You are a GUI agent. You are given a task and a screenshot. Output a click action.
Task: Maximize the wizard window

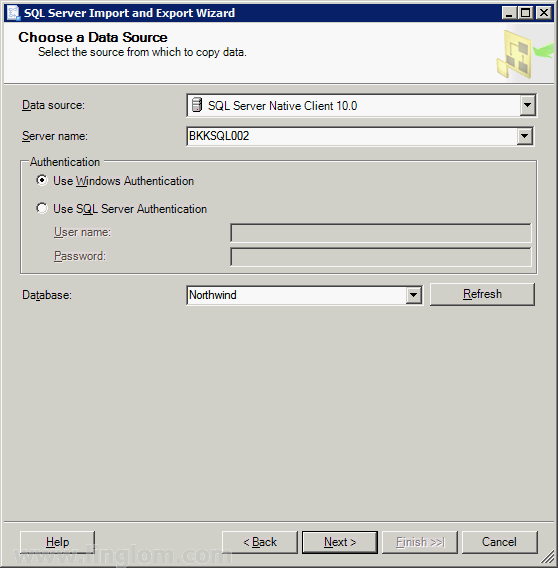pyautogui.click(x=525, y=13)
